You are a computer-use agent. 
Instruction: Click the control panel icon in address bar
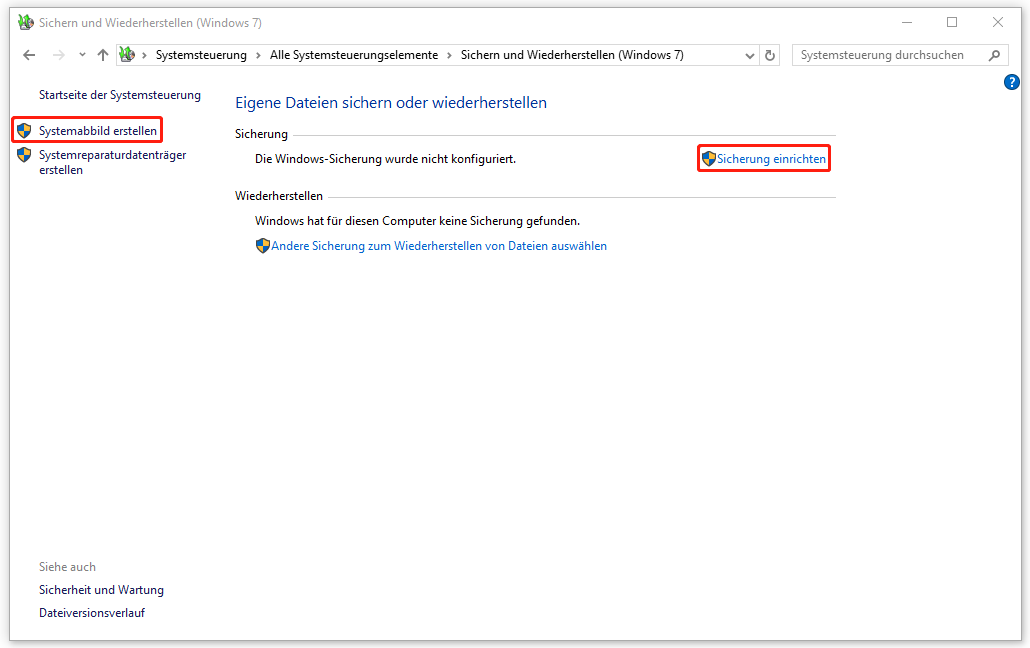pos(127,55)
